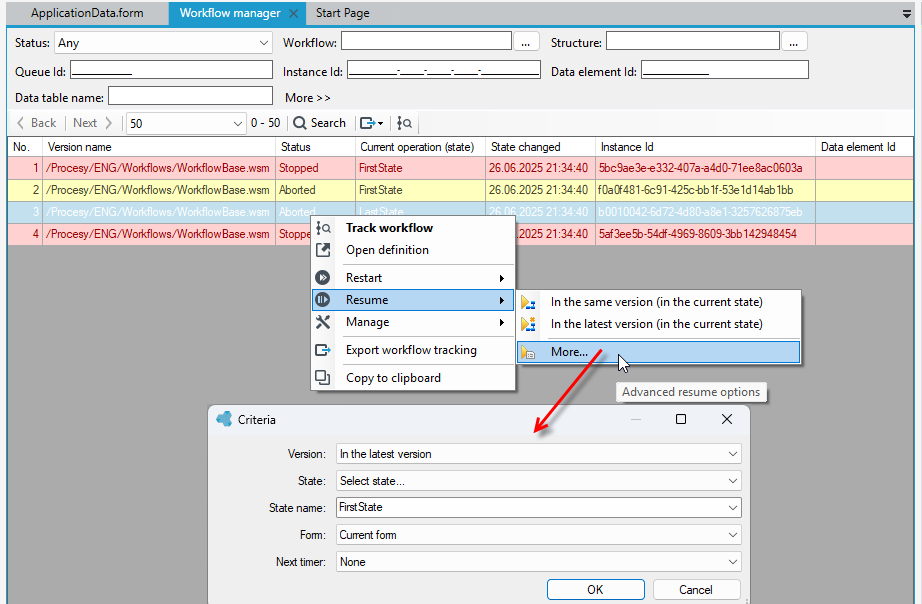Screen dimensions: 922x604
Task: Click the Restart icon in context menu
Action: [322, 278]
